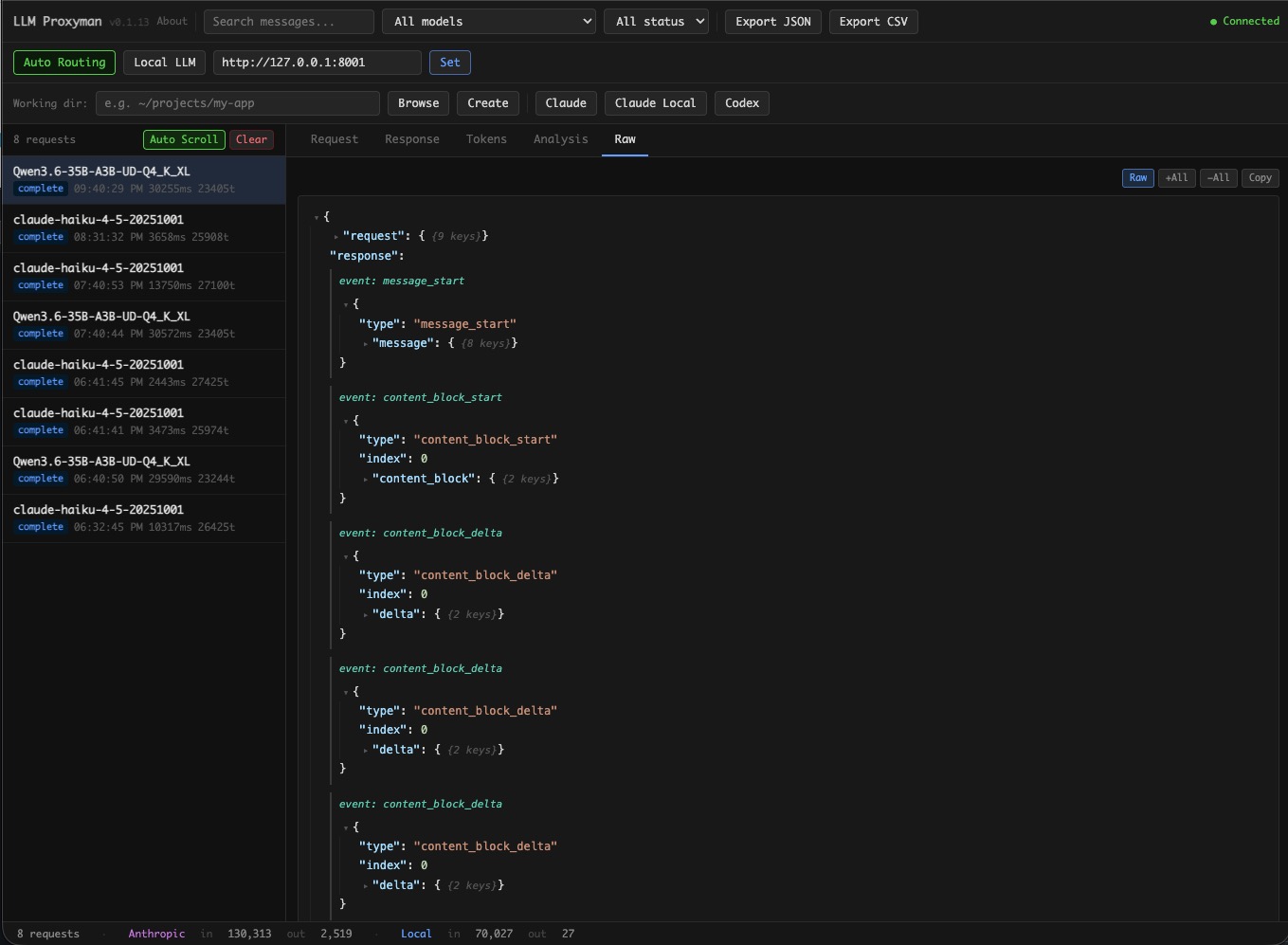
Task: Open the About link
Action: pyautogui.click(x=172, y=22)
